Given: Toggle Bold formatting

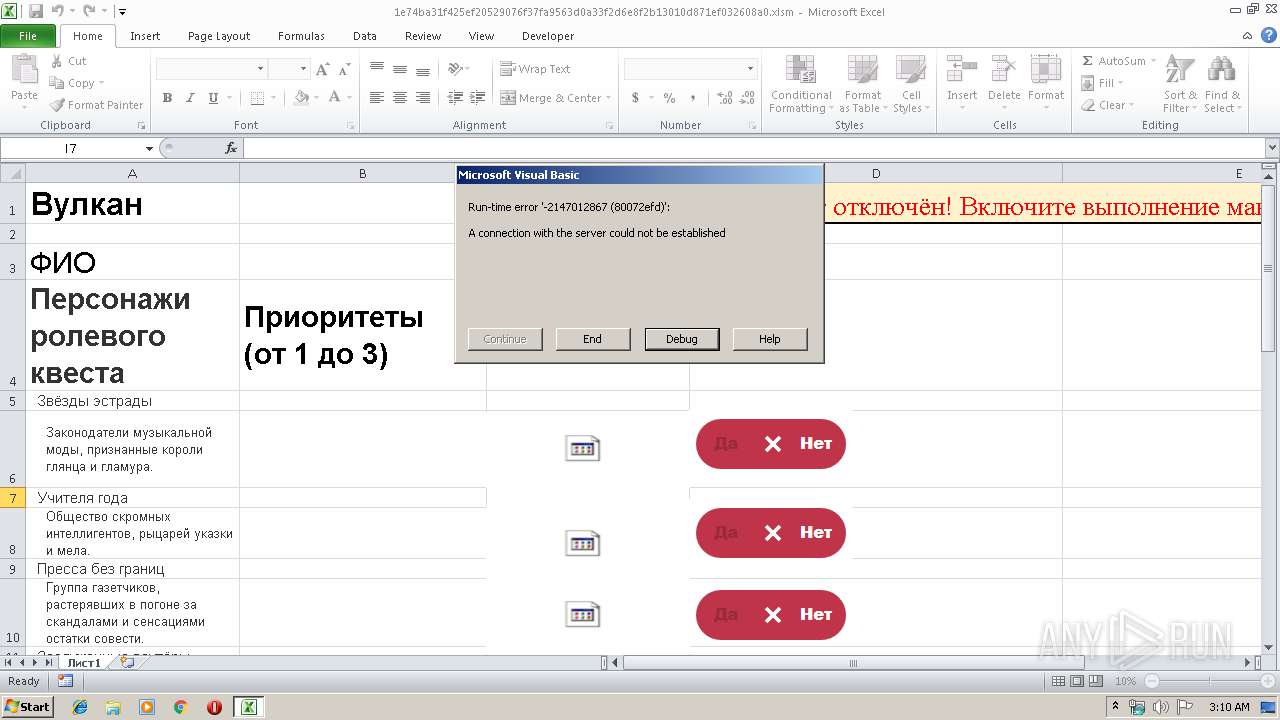Looking at the screenshot, I should 167,98.
